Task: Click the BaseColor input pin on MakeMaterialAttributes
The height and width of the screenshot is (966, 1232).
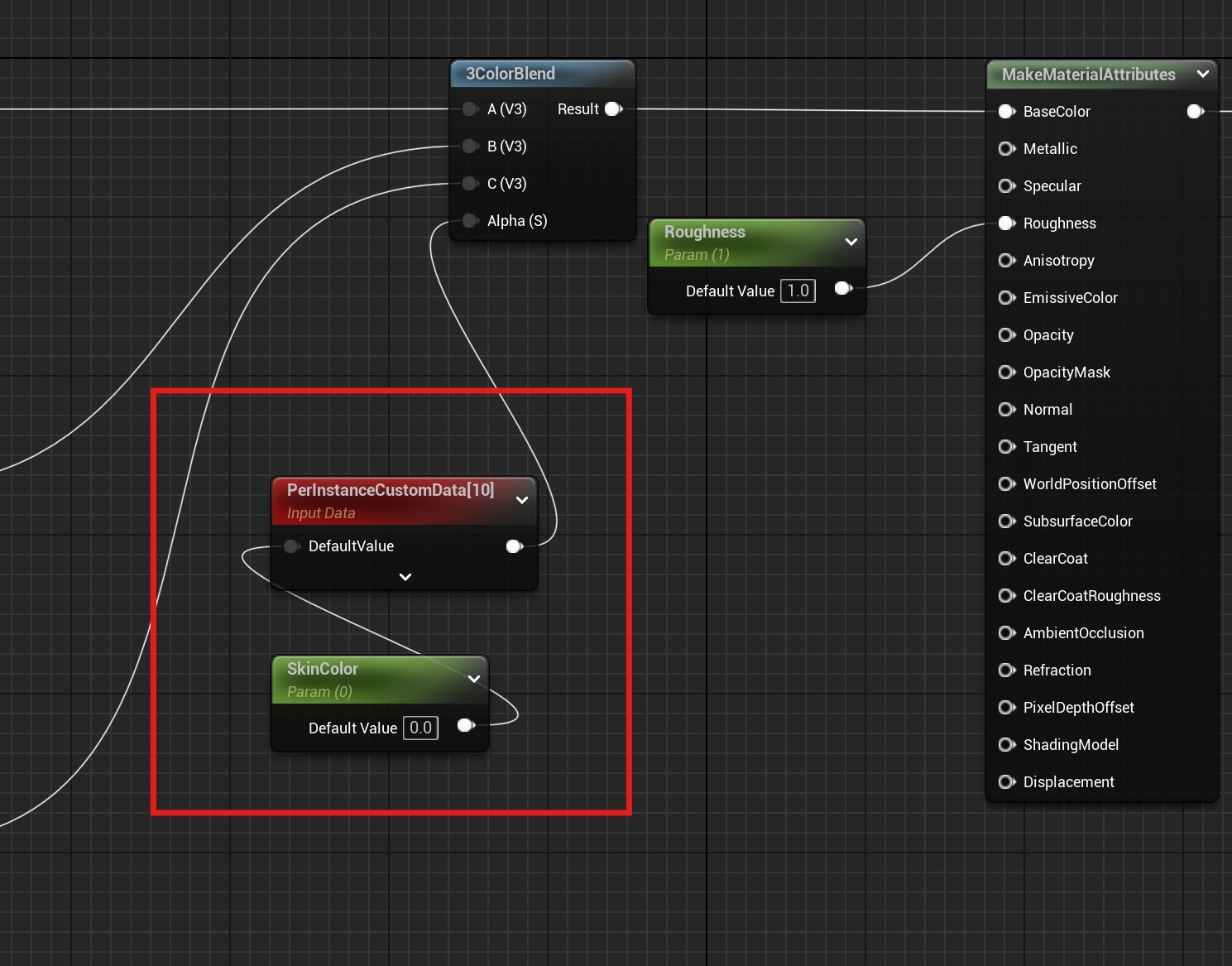Action: point(1007,112)
